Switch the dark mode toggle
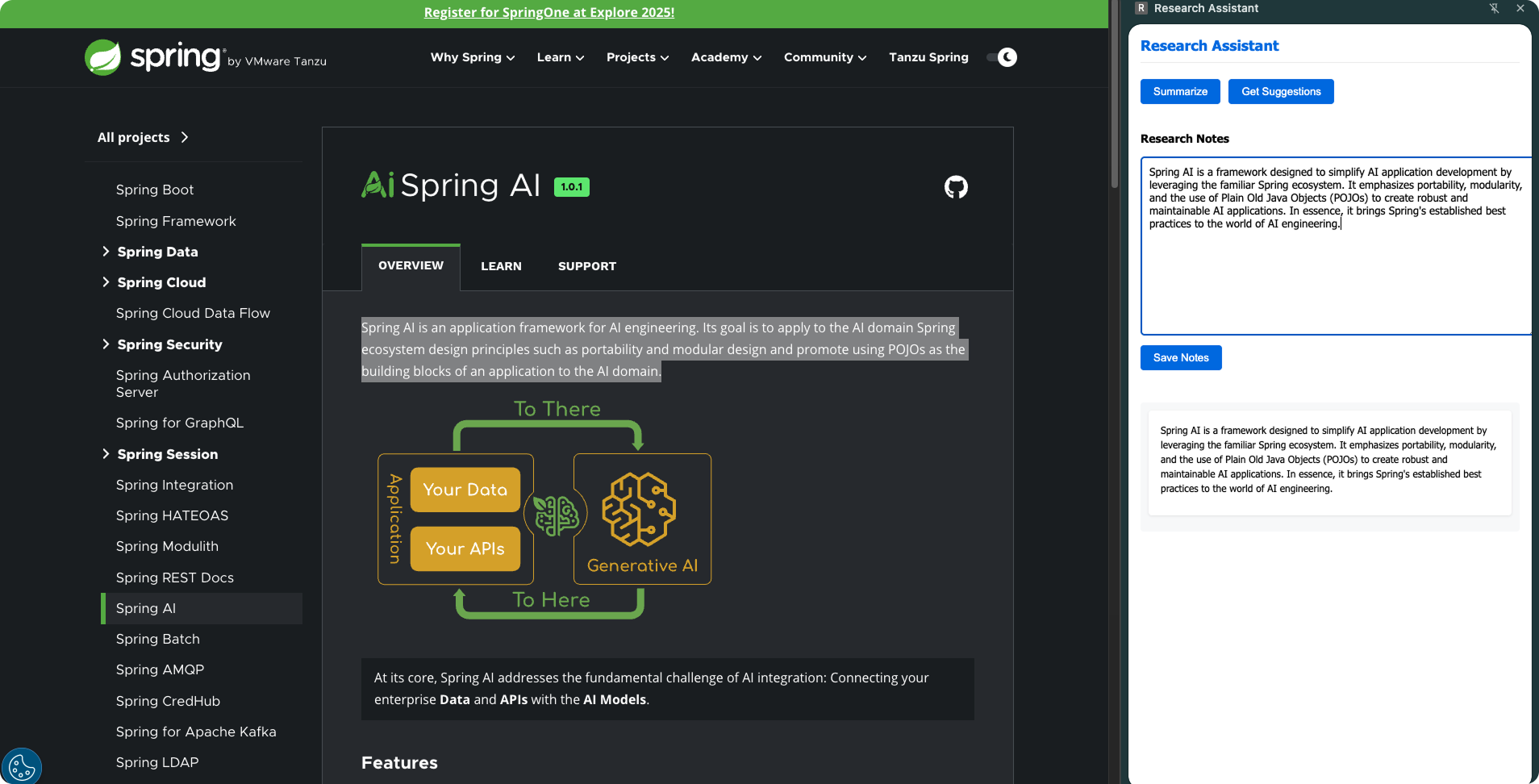Screen dimensions: 1539x784 pyautogui.click(x=1000, y=57)
